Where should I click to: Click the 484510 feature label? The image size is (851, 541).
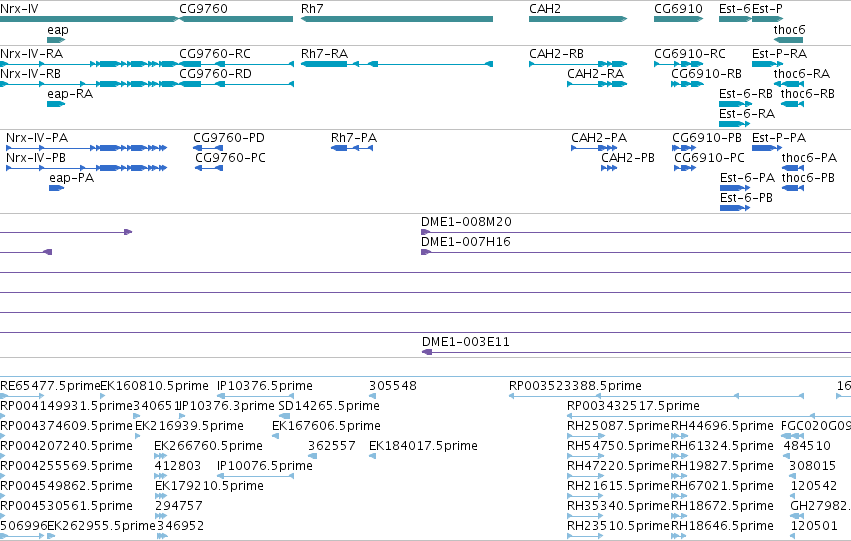[x=807, y=446]
